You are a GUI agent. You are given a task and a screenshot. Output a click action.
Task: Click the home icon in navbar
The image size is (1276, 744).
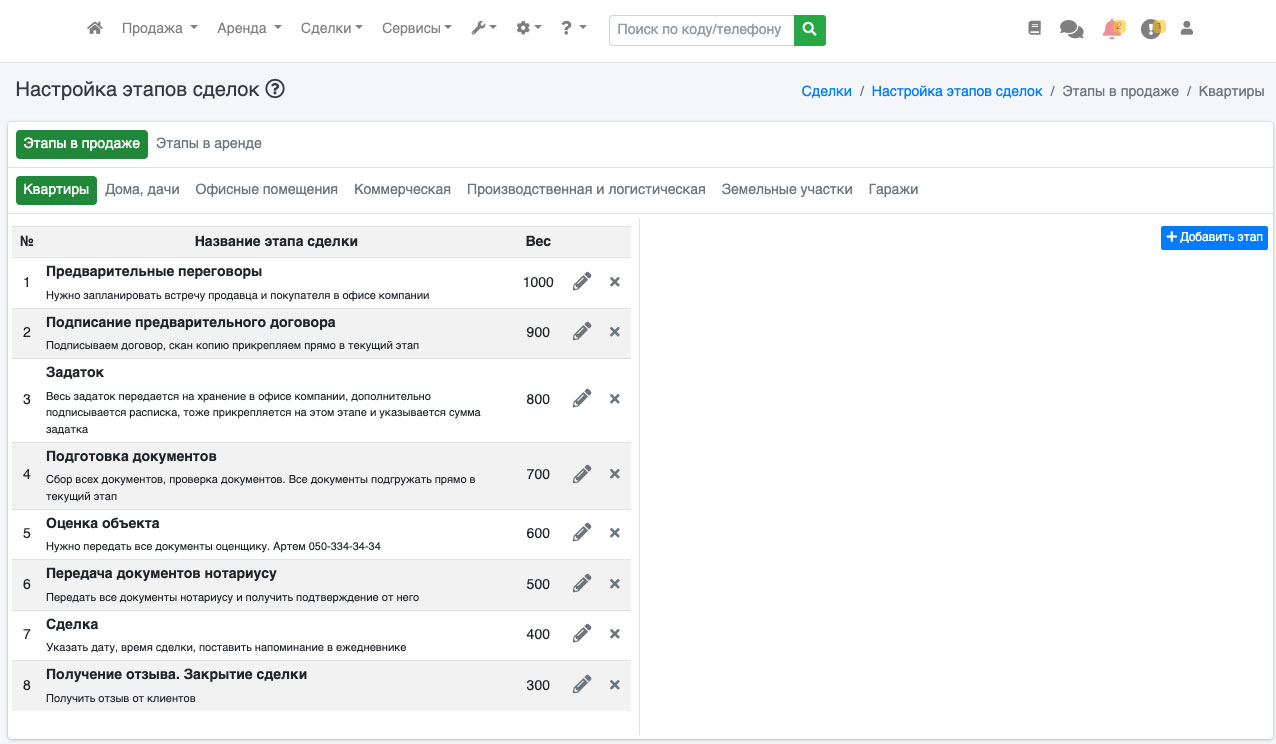95,29
